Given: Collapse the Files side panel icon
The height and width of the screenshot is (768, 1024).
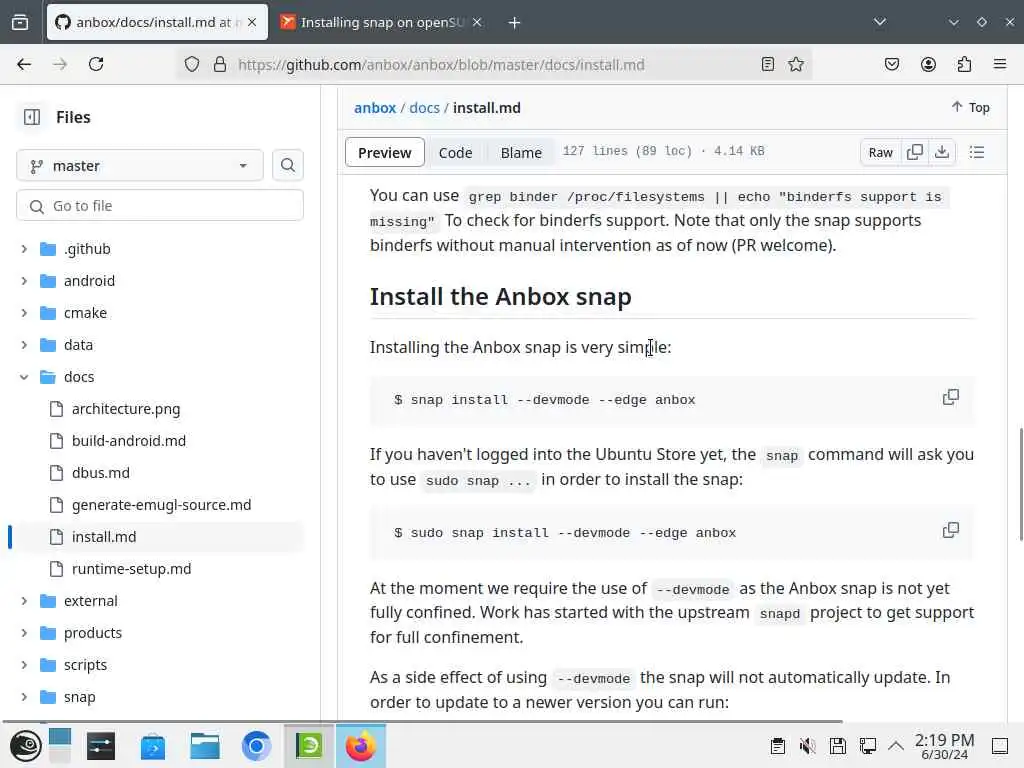Looking at the screenshot, I should coord(32,117).
